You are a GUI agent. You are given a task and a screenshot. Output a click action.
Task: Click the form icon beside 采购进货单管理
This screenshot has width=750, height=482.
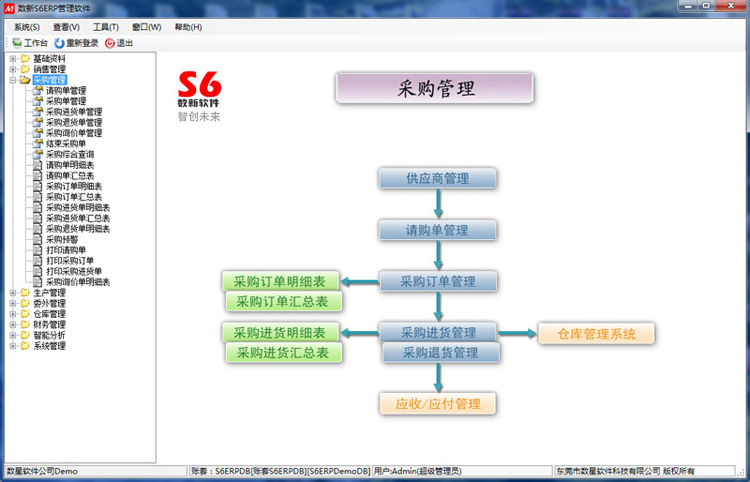pyautogui.click(x=38, y=111)
